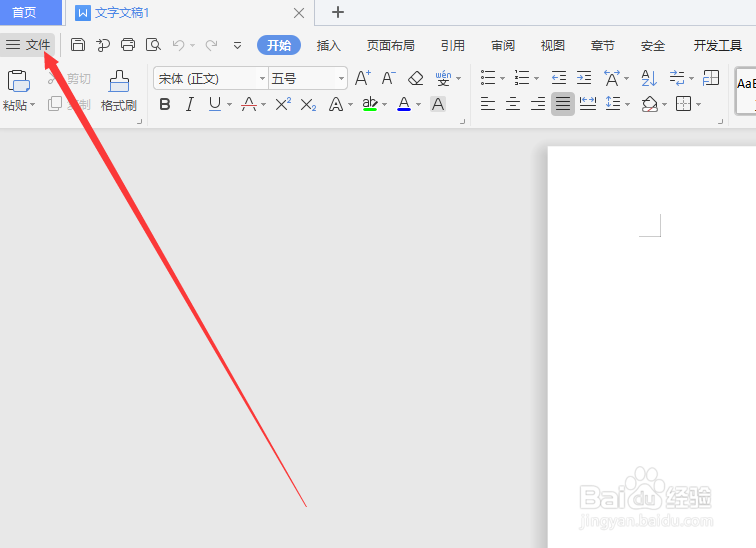Toggle Italic formatting
The height and width of the screenshot is (548, 756).
[x=190, y=104]
